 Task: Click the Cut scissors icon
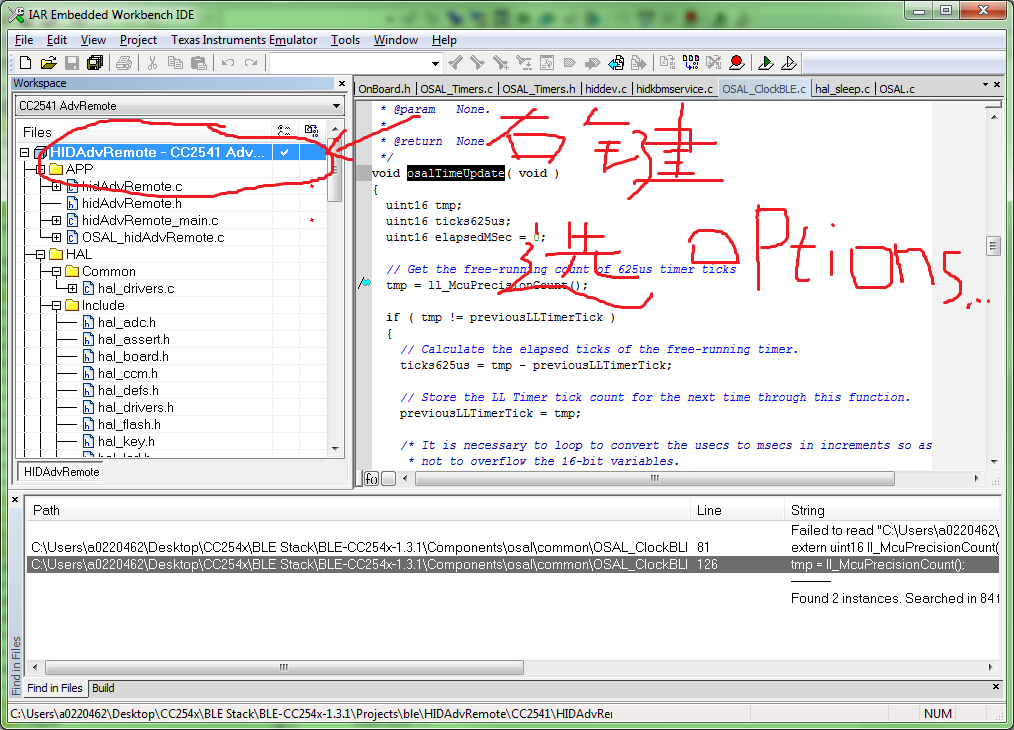pyautogui.click(x=152, y=63)
